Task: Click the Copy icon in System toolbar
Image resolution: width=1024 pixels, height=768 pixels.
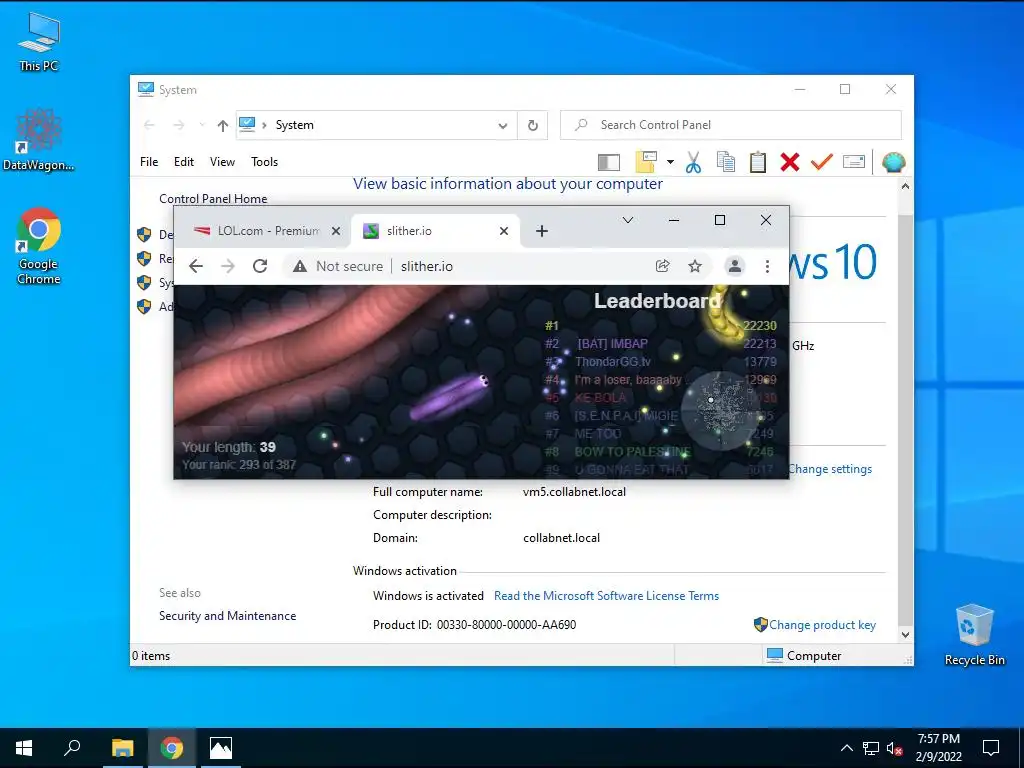Action: tap(726, 162)
